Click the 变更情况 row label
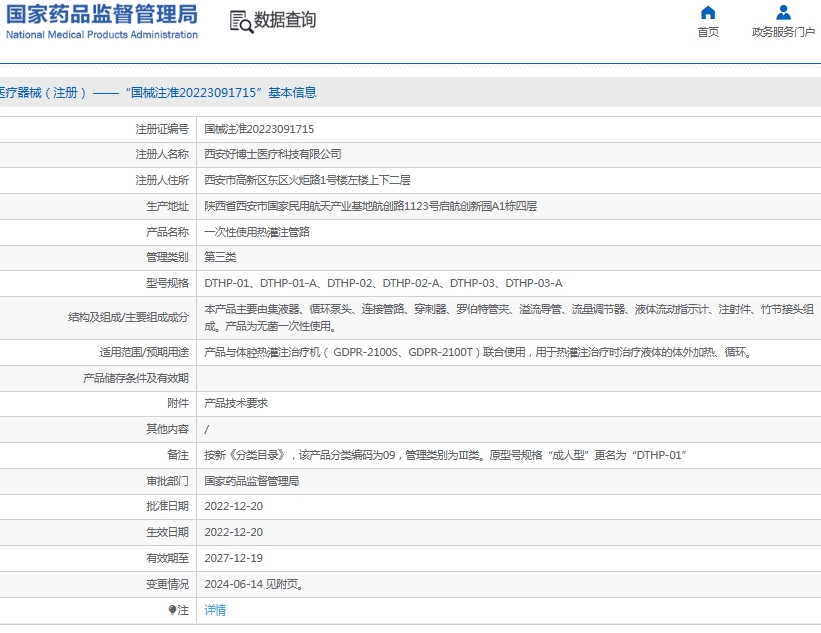Viewport: 821px width, 633px height. 167,584
